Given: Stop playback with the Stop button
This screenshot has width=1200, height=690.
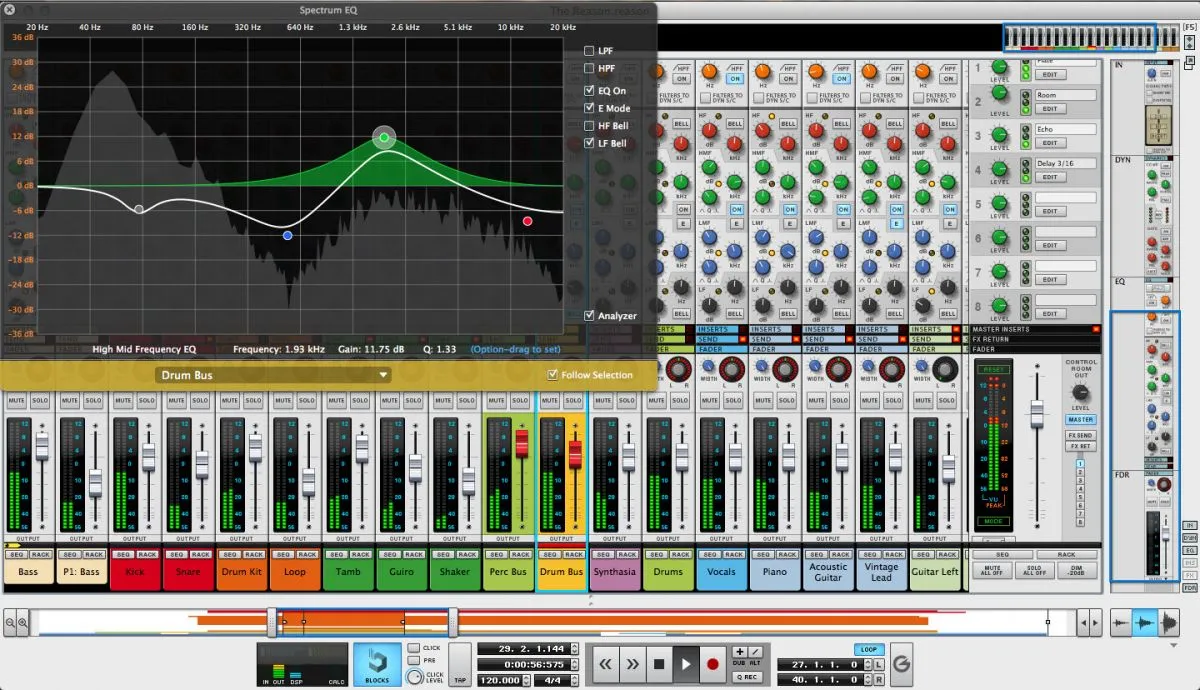Looking at the screenshot, I should pos(659,663).
